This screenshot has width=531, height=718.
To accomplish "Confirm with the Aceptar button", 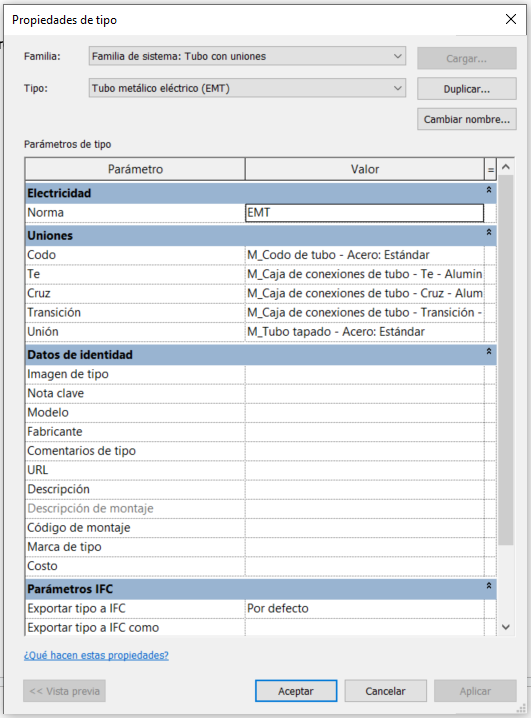I will [x=296, y=691].
